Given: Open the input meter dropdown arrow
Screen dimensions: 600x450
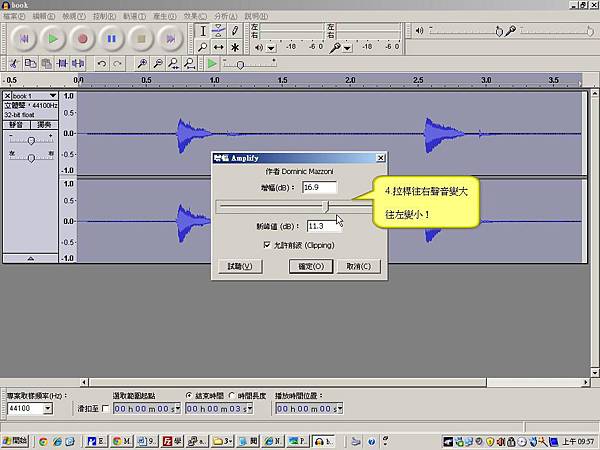Looking at the screenshot, I should pyautogui.click(x=347, y=48).
